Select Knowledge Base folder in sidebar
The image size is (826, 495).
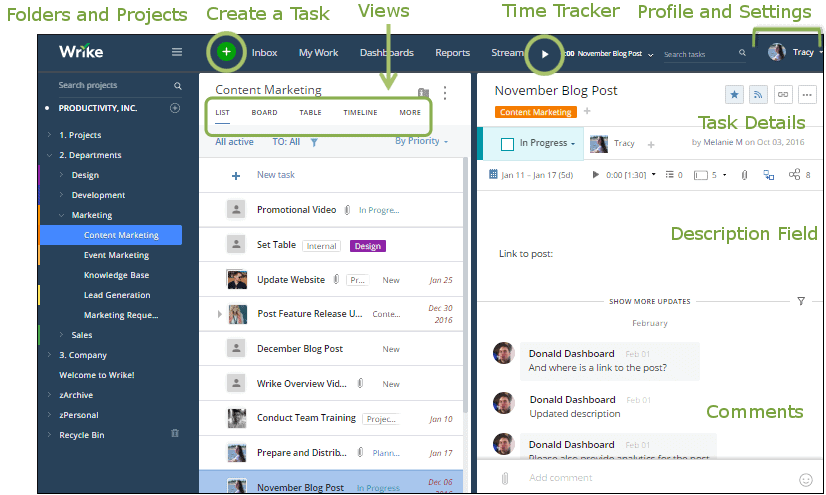tap(116, 275)
